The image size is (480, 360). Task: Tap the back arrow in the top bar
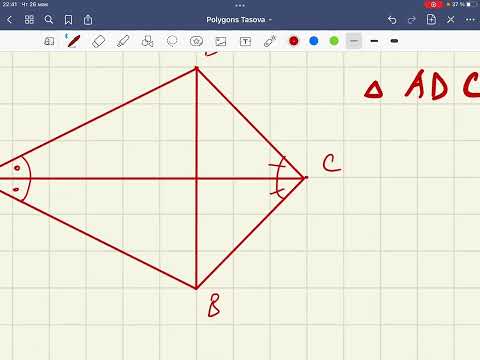(9, 20)
